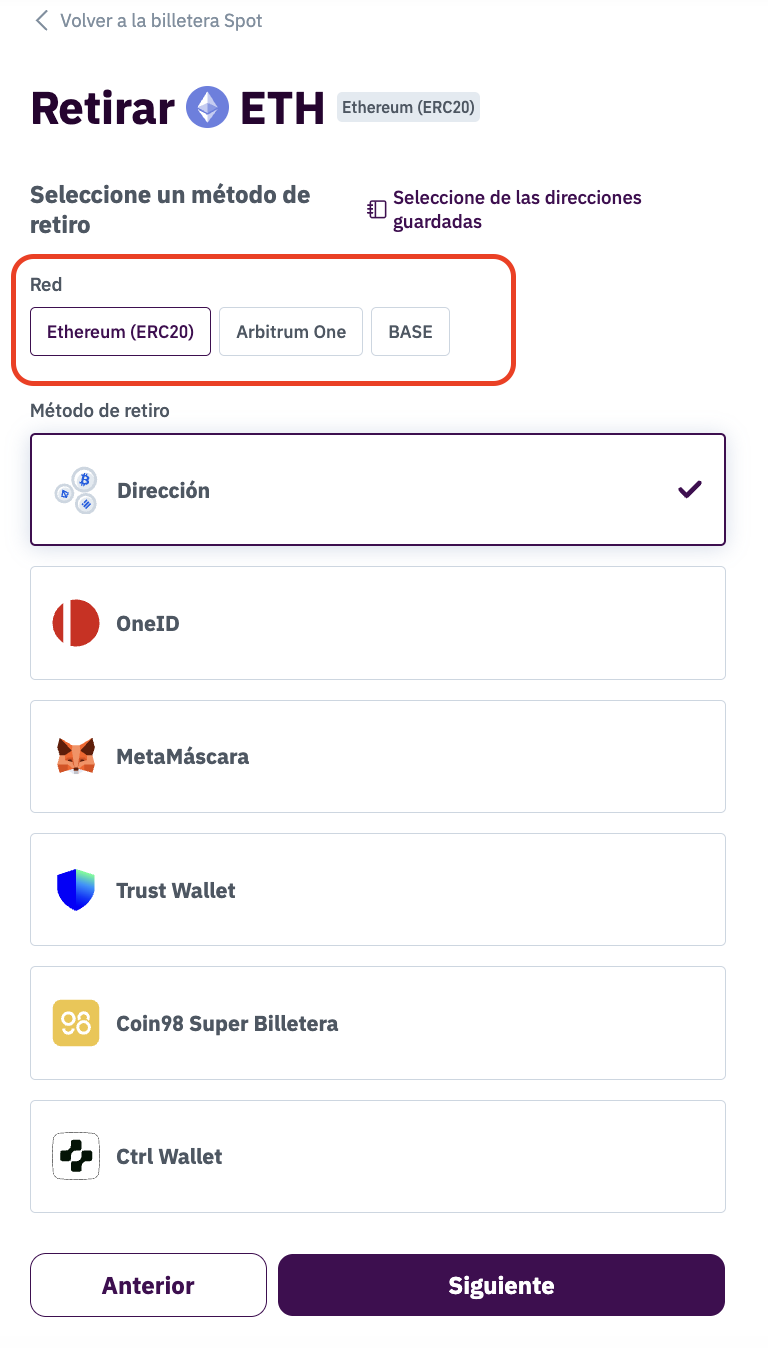
Task: Click the Ctrl Wallet logo icon
Action: pyautogui.click(x=76, y=1156)
